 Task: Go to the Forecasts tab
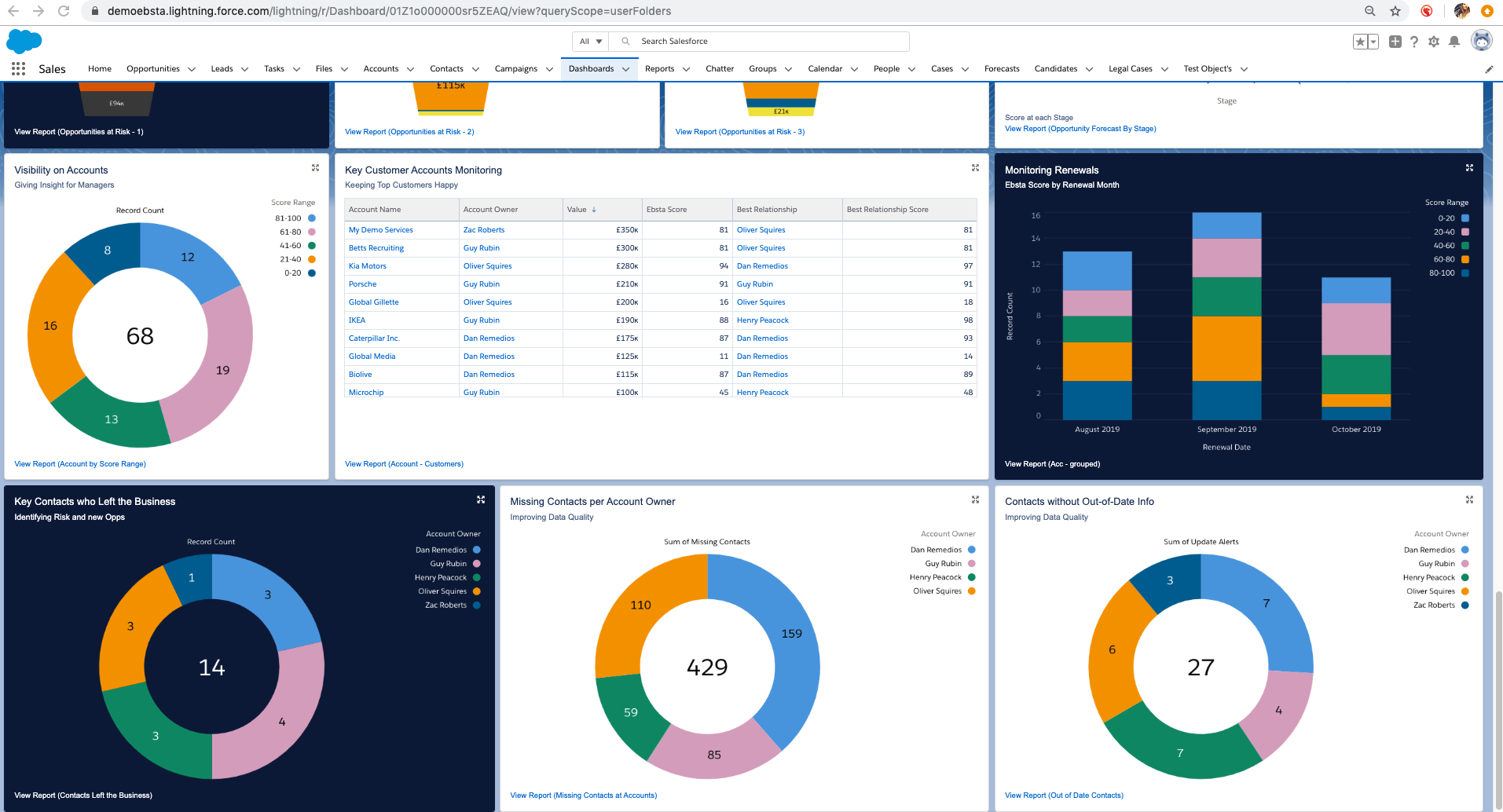pyautogui.click(x=1001, y=69)
